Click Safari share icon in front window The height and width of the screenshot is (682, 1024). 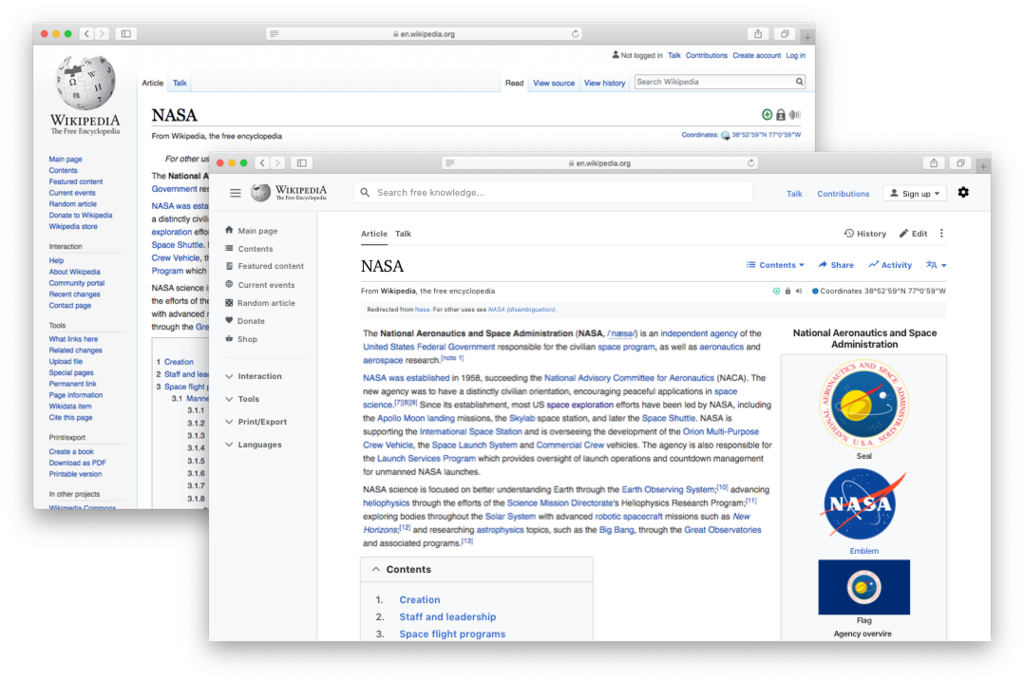coord(934,163)
